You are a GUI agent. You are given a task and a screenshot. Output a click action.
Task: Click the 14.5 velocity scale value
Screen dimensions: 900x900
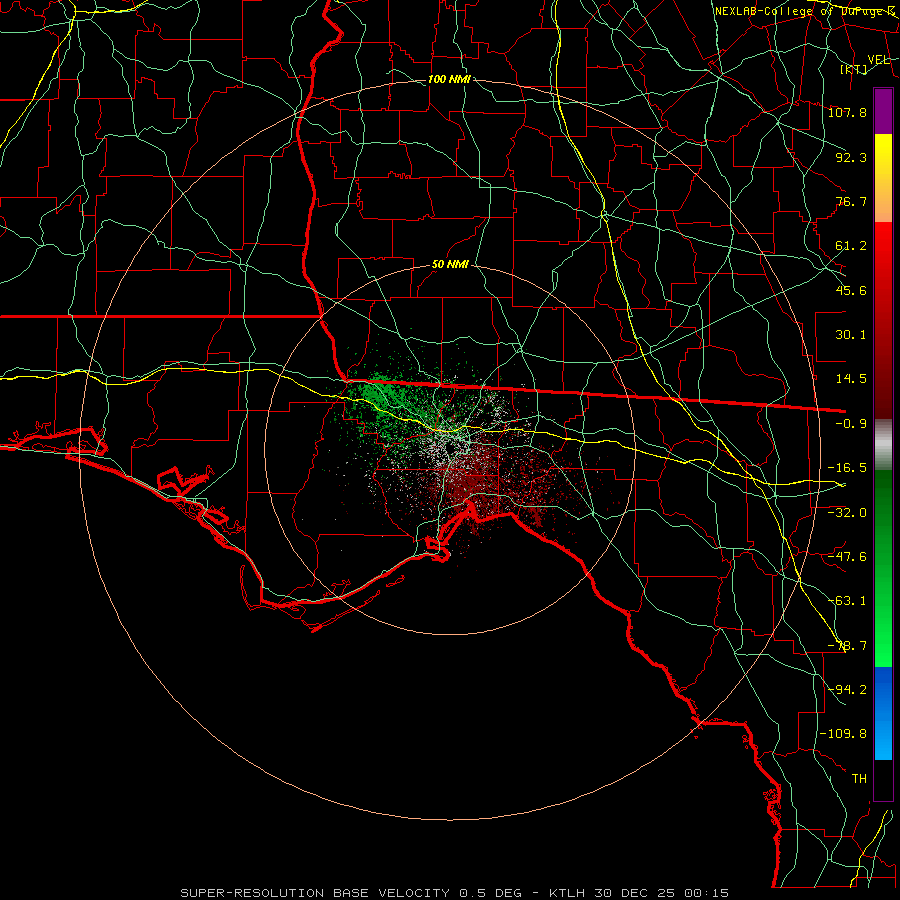(x=851, y=379)
